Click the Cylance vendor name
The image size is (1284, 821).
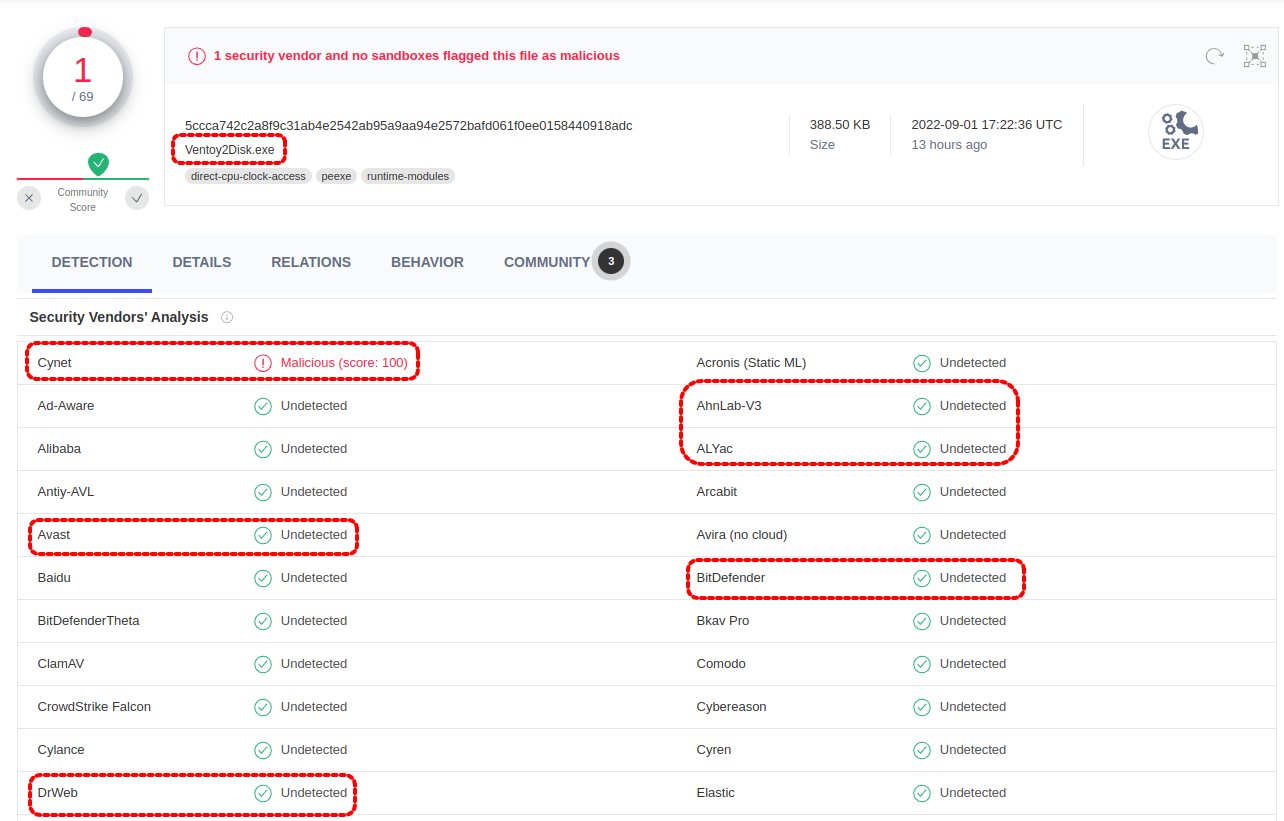pyautogui.click(x=61, y=750)
